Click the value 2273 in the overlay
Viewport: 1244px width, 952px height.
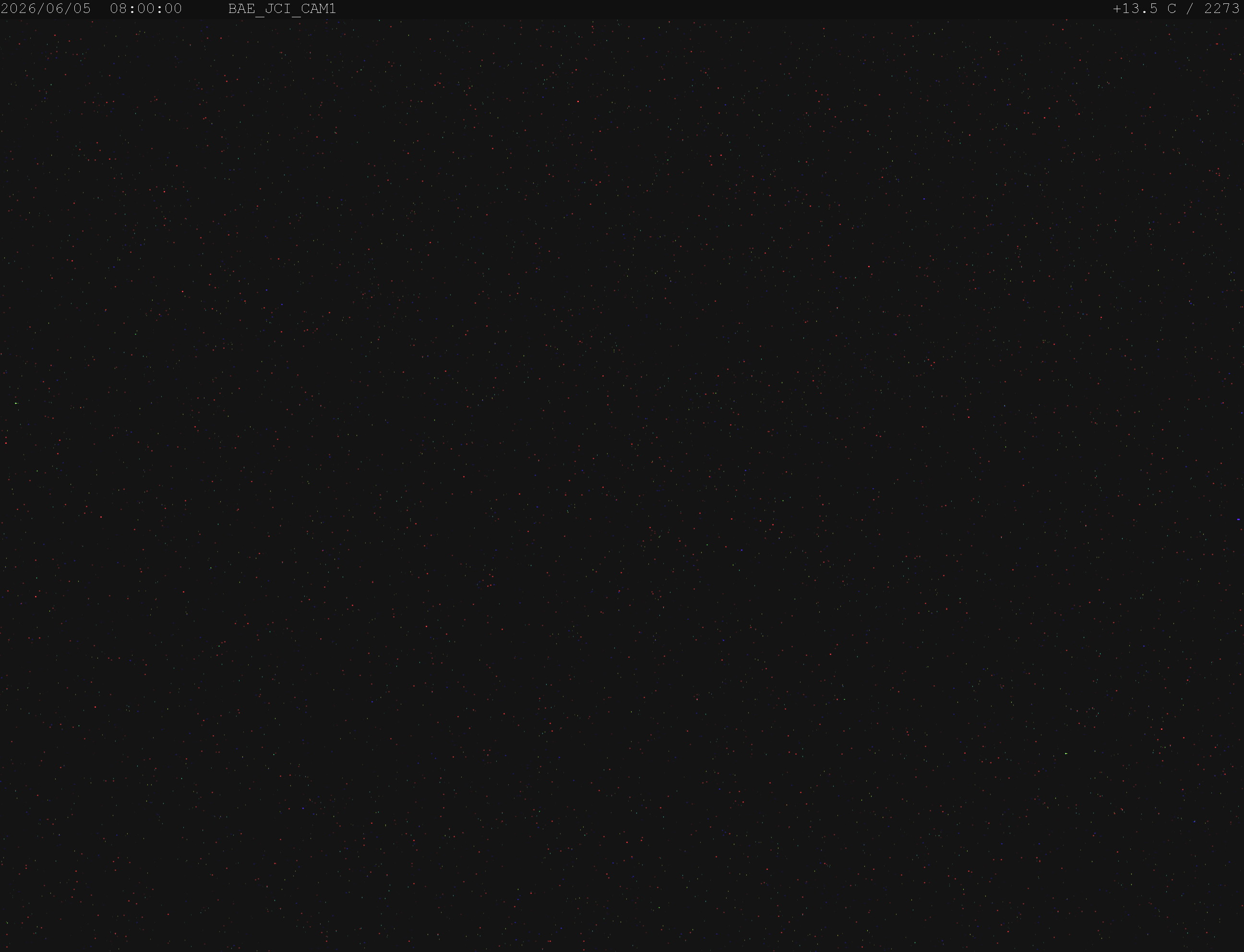click(1222, 9)
